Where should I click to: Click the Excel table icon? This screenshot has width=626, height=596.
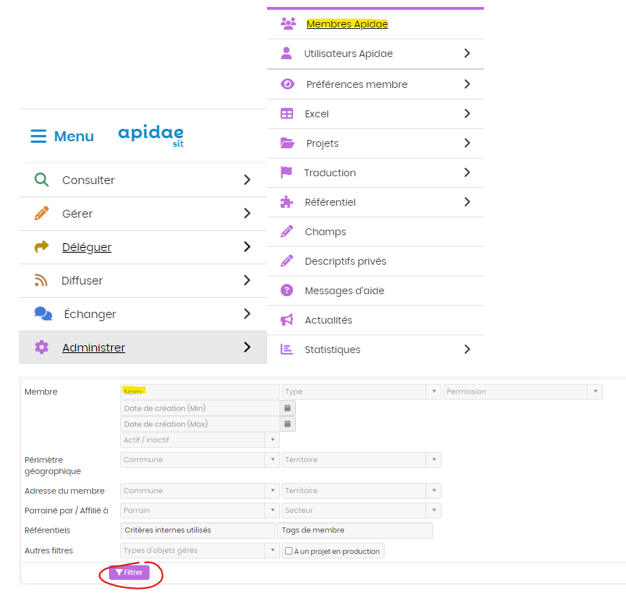[287, 114]
